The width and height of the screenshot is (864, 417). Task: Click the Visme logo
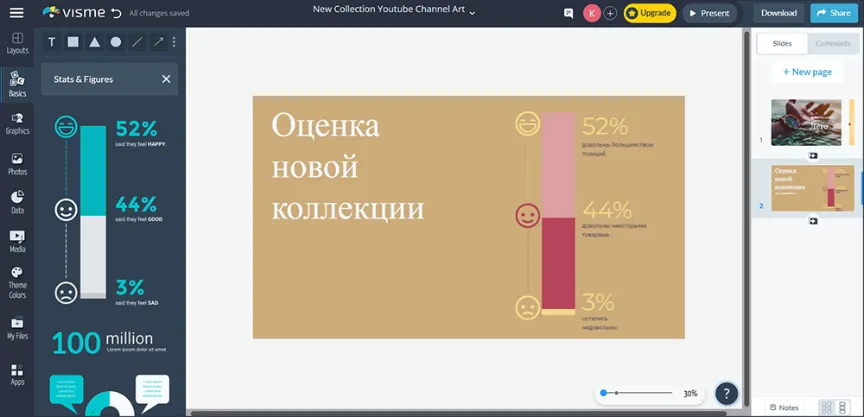74,13
